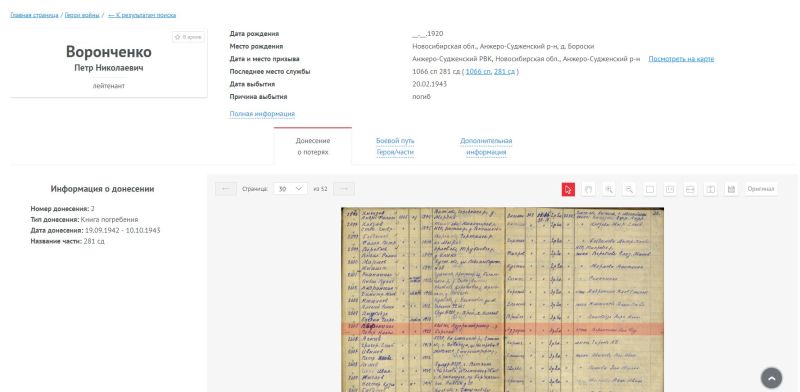Select the red cursor pointer tool
The height and width of the screenshot is (392, 800).
point(568,189)
